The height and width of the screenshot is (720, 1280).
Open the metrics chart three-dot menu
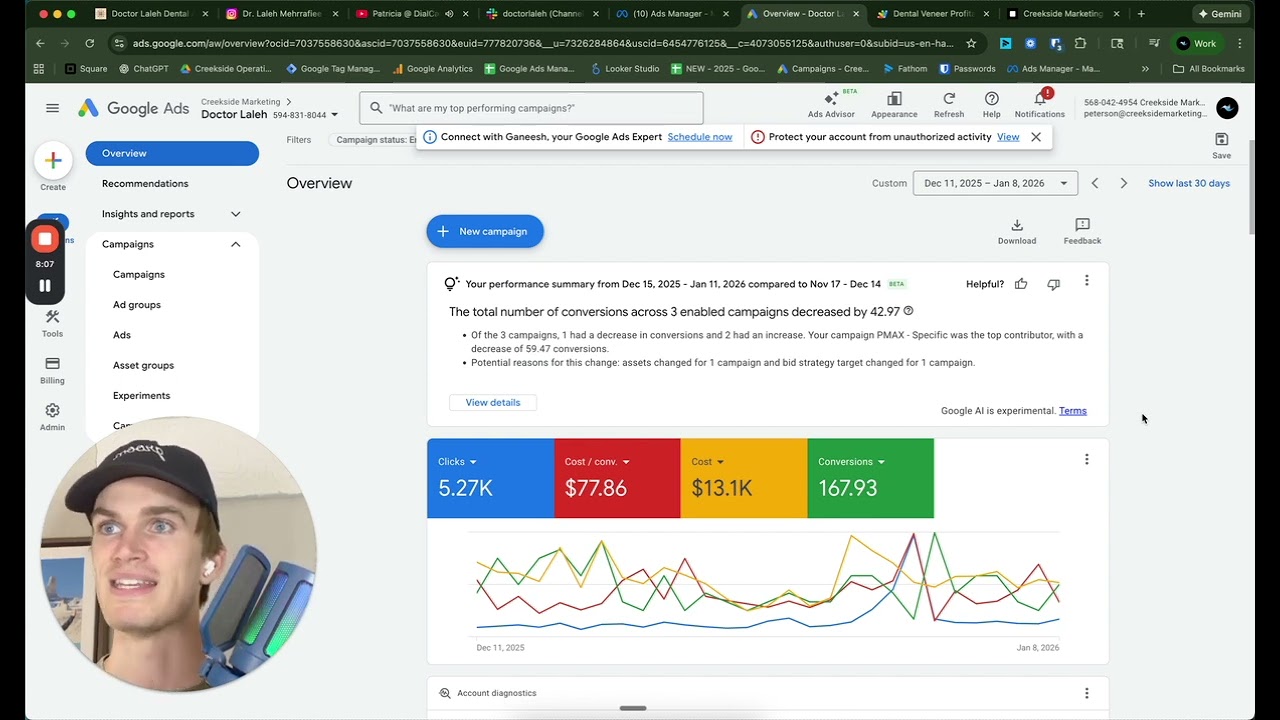[x=1087, y=459]
